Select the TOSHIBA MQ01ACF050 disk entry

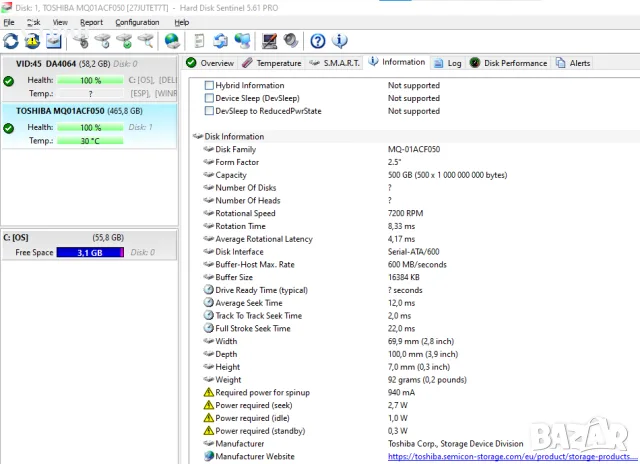click(89, 126)
